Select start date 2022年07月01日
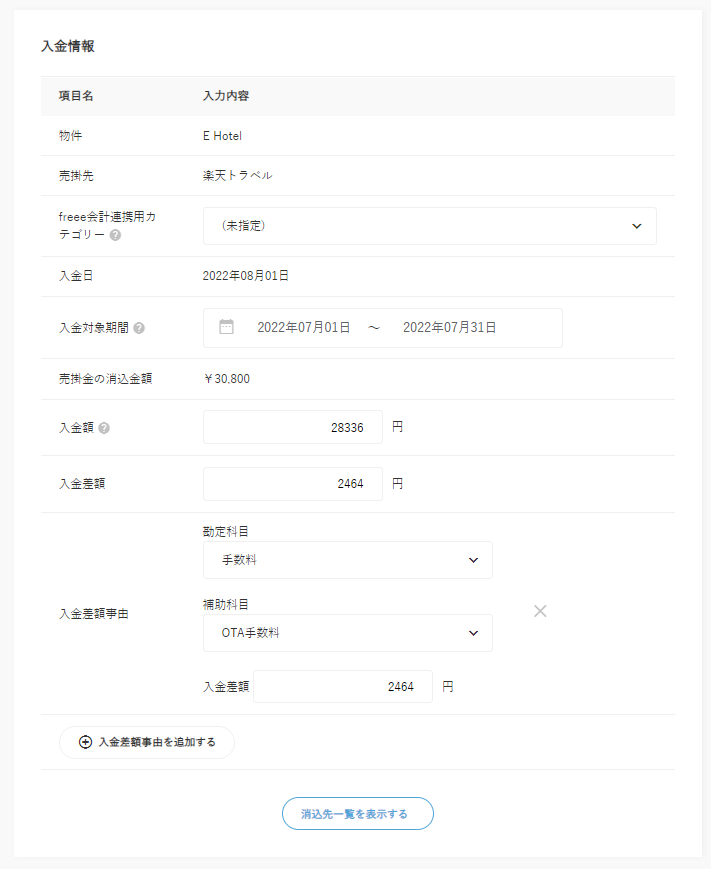 coord(303,327)
